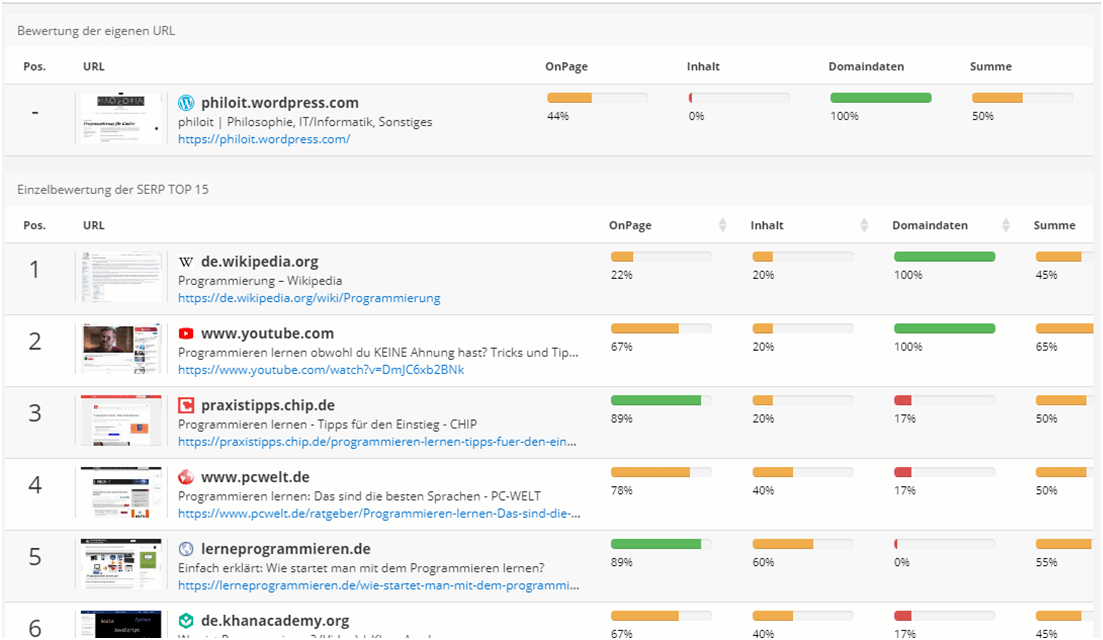Viewport: 1103px width, 640px height.
Task: Sort the SERP table by Inhalt
Action: [865, 226]
